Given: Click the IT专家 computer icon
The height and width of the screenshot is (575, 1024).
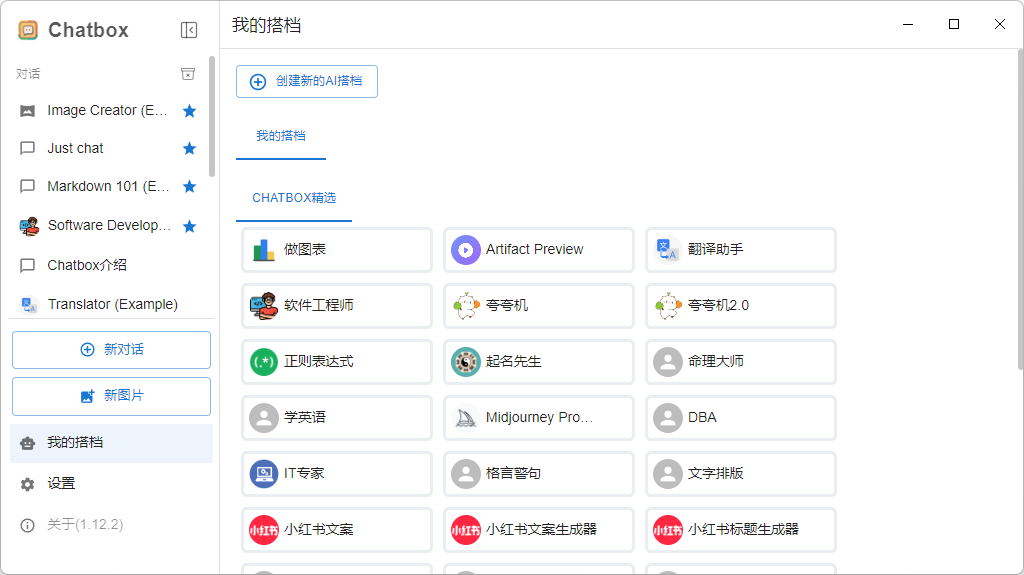Looking at the screenshot, I should [264, 474].
